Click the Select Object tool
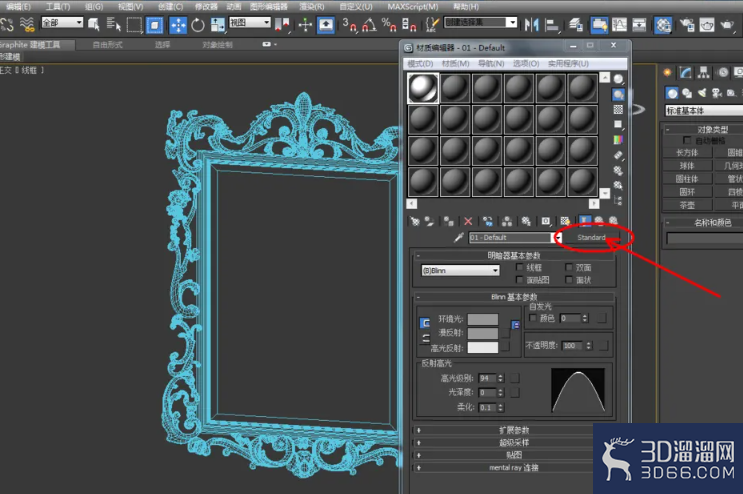 (x=94, y=25)
